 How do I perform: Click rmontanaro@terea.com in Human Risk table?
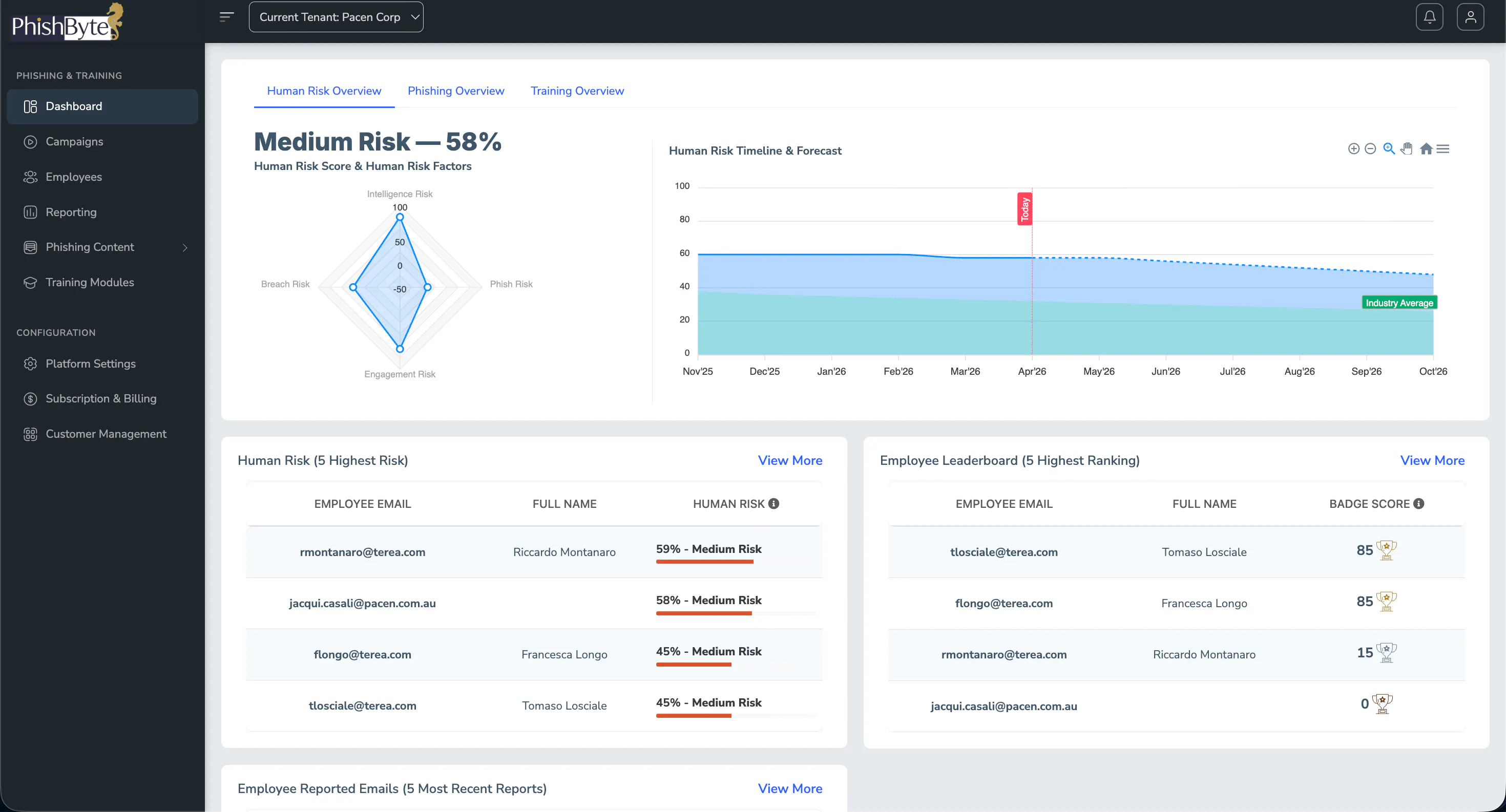tap(363, 552)
